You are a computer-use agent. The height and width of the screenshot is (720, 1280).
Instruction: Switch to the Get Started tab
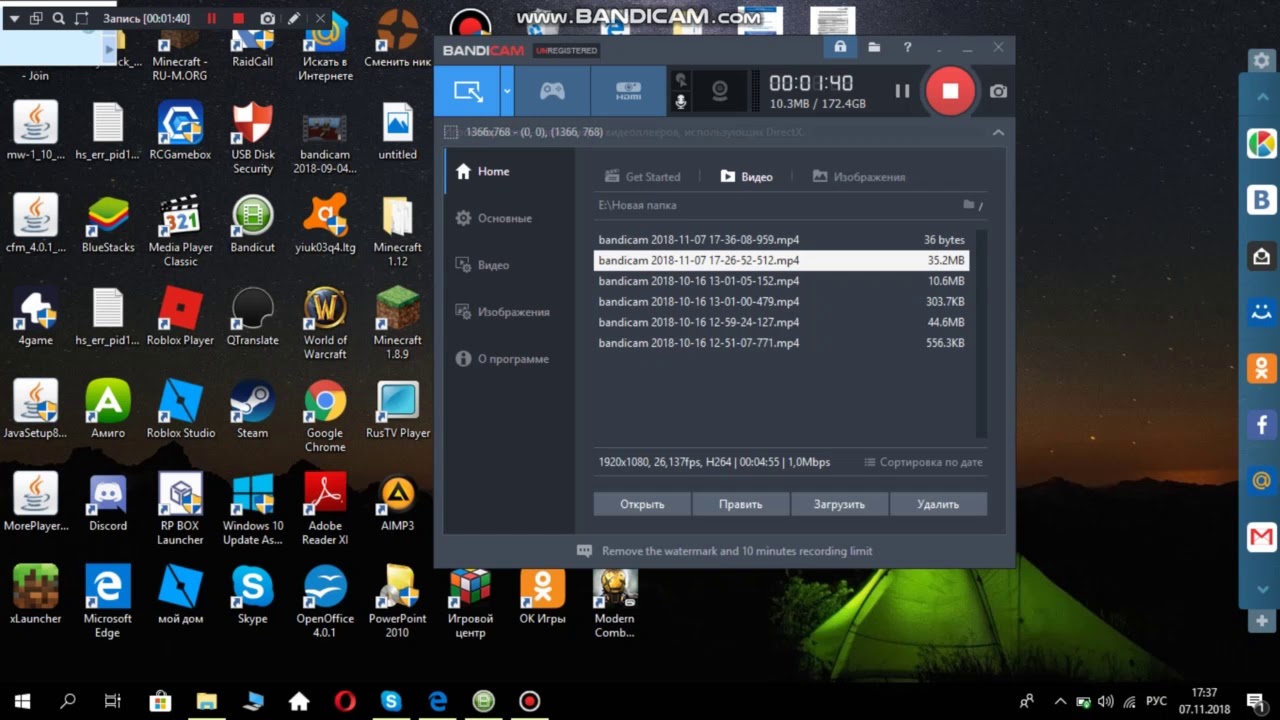[x=642, y=177]
